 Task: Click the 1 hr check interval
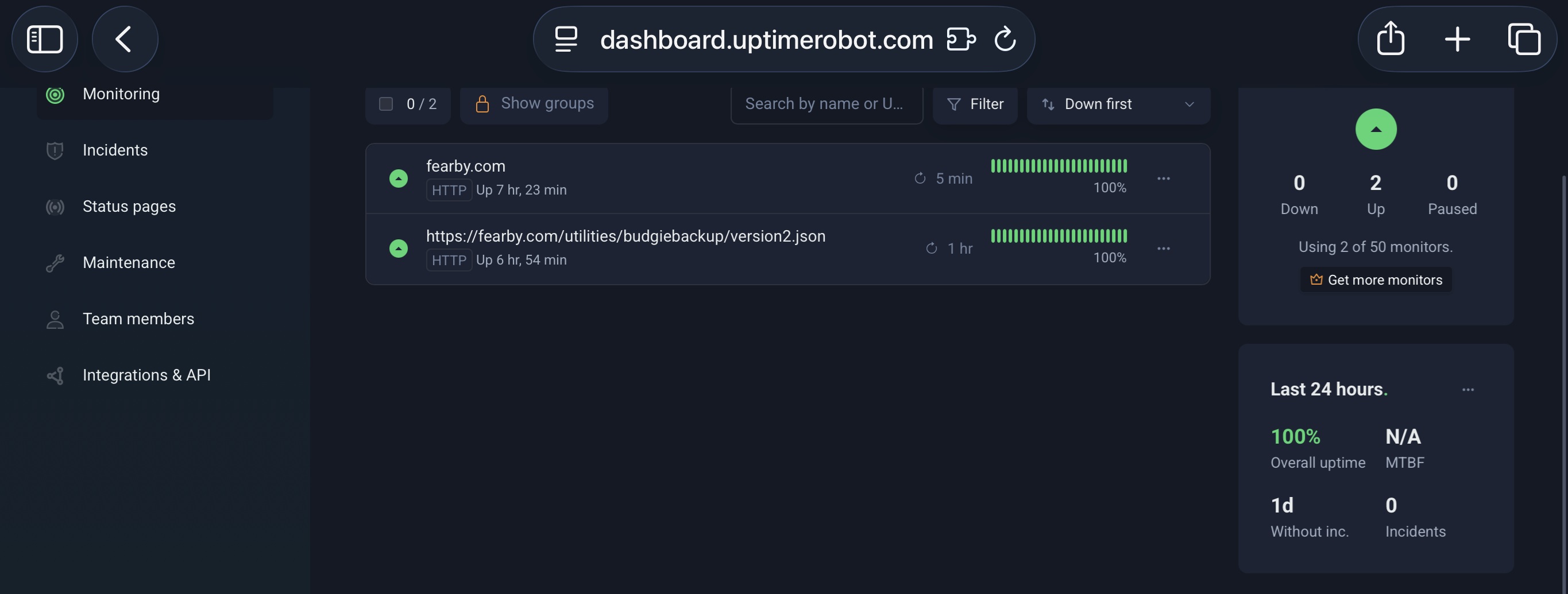[949, 249]
